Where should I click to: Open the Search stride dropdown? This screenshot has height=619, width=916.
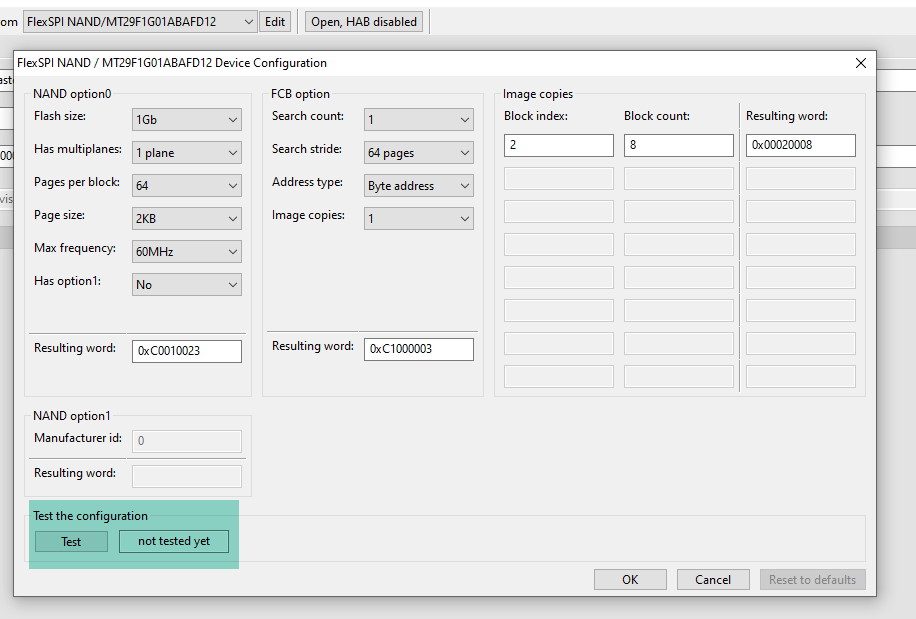coord(418,153)
